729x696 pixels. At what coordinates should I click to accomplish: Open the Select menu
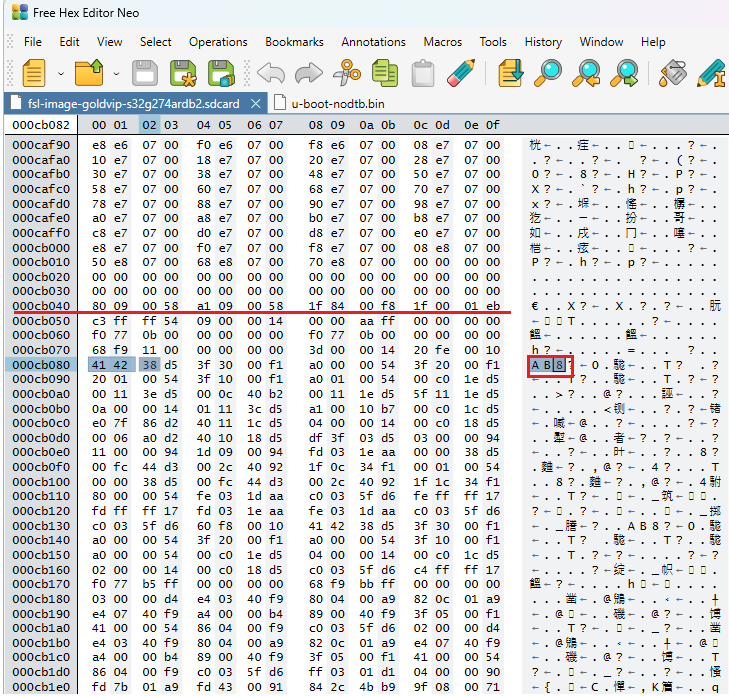click(x=155, y=42)
